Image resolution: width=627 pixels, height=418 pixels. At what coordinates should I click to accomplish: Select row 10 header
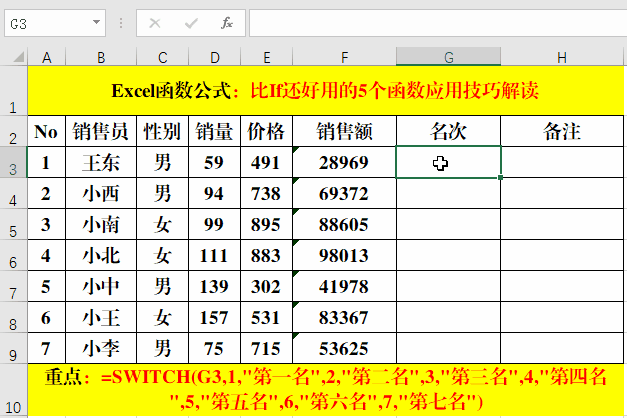14,390
